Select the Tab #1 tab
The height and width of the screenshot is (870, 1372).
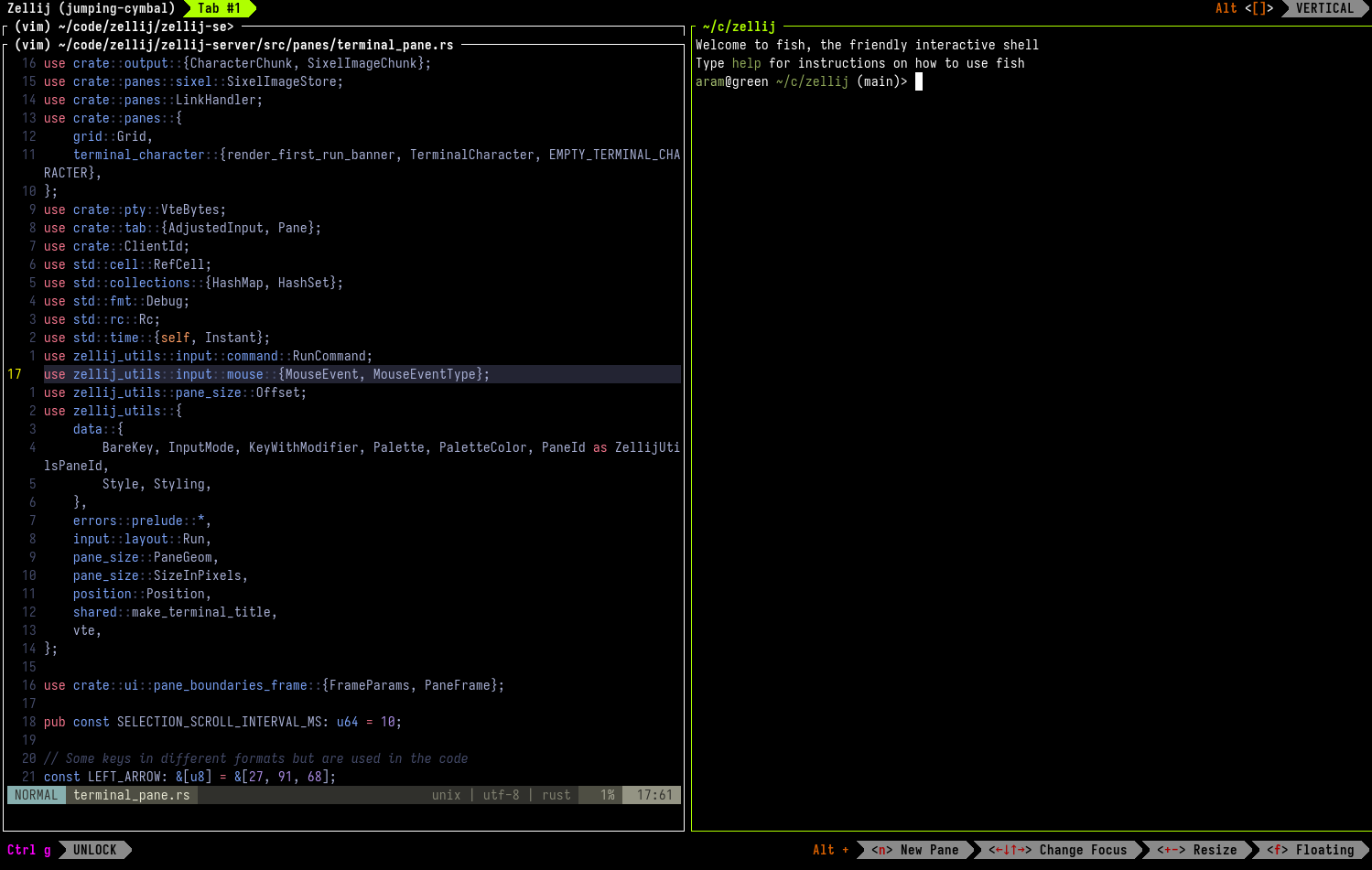tap(220, 8)
